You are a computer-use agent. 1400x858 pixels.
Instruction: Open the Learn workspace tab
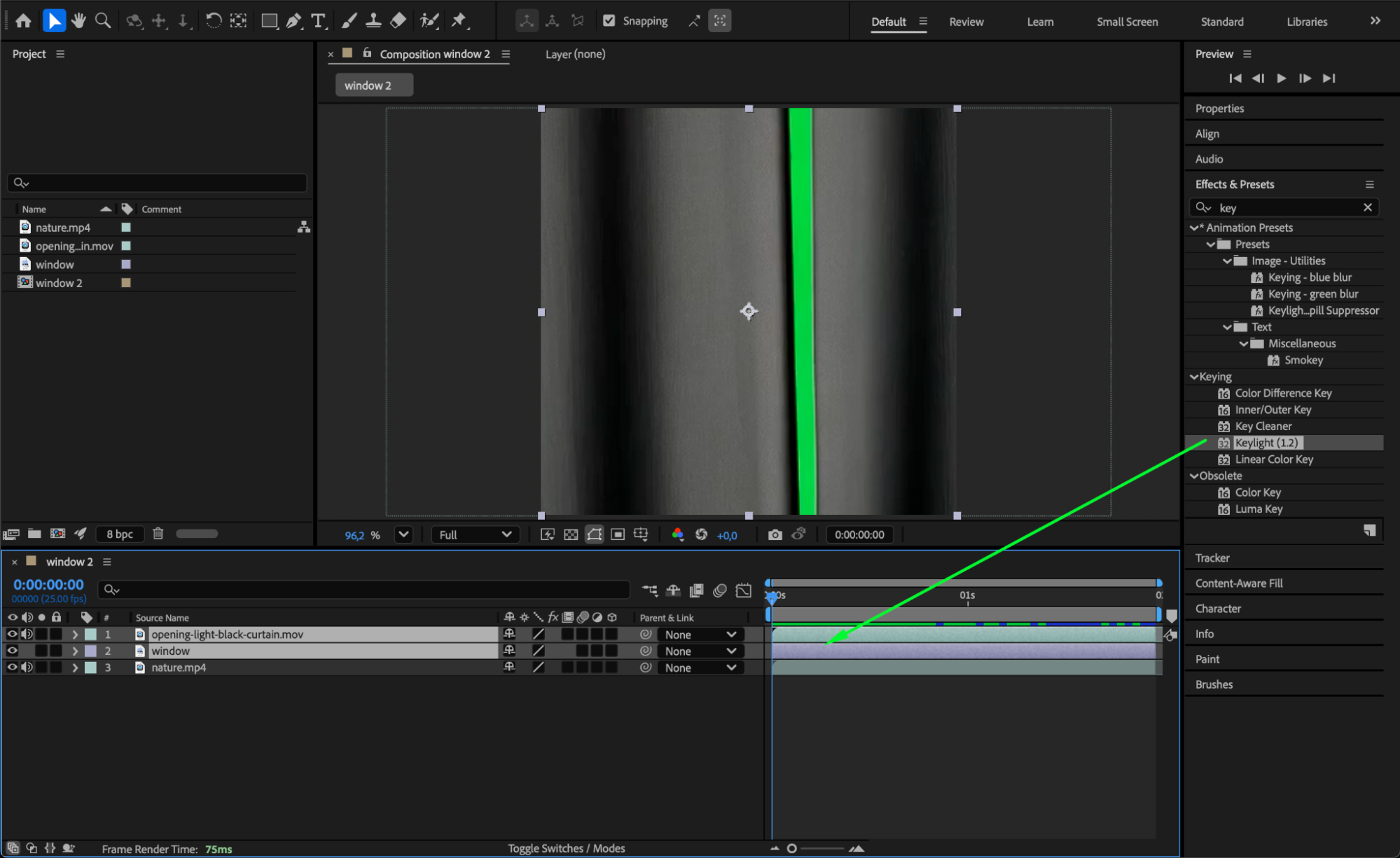(x=1040, y=22)
